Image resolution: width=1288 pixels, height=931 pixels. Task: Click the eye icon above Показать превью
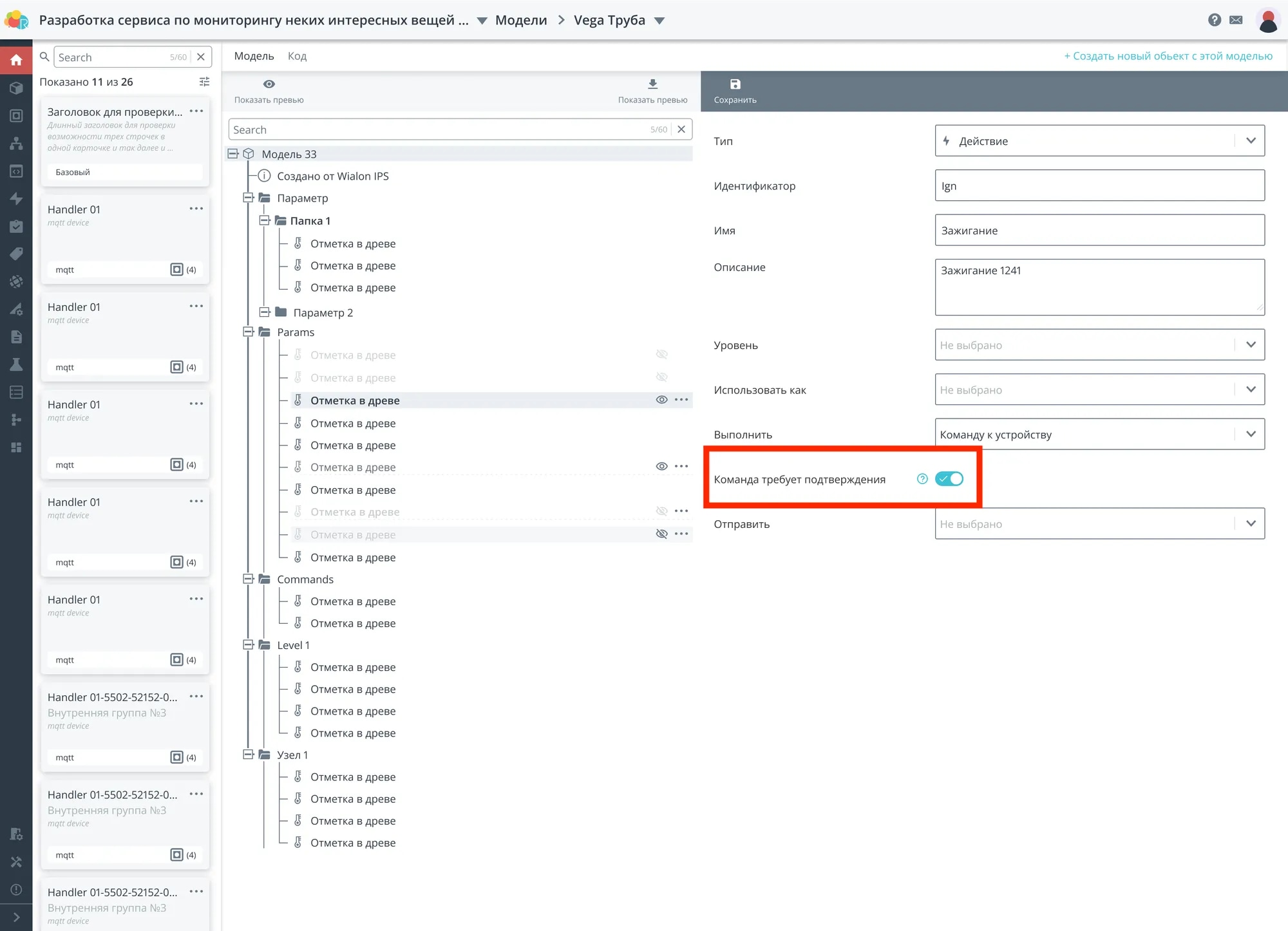269,84
